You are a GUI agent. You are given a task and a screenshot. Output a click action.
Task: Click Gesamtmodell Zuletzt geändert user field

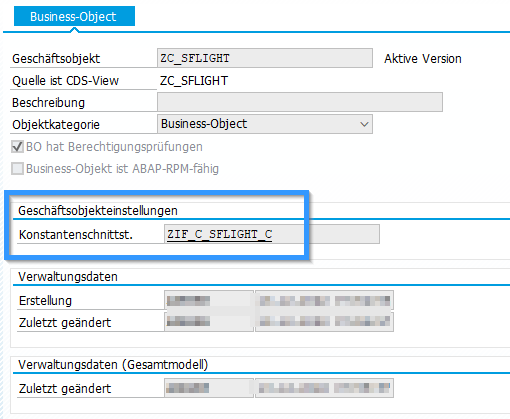(x=209, y=388)
